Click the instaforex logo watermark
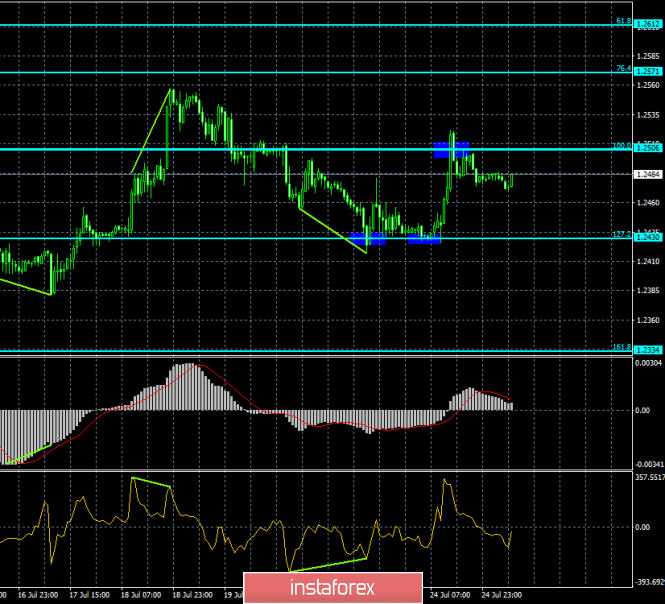Viewport: 665px width, 604px height. pyautogui.click(x=328, y=585)
